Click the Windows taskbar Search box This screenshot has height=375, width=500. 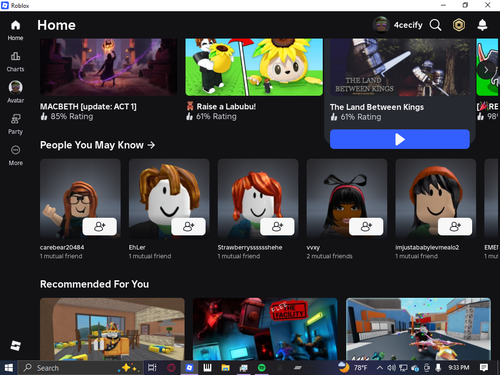[x=80, y=368]
